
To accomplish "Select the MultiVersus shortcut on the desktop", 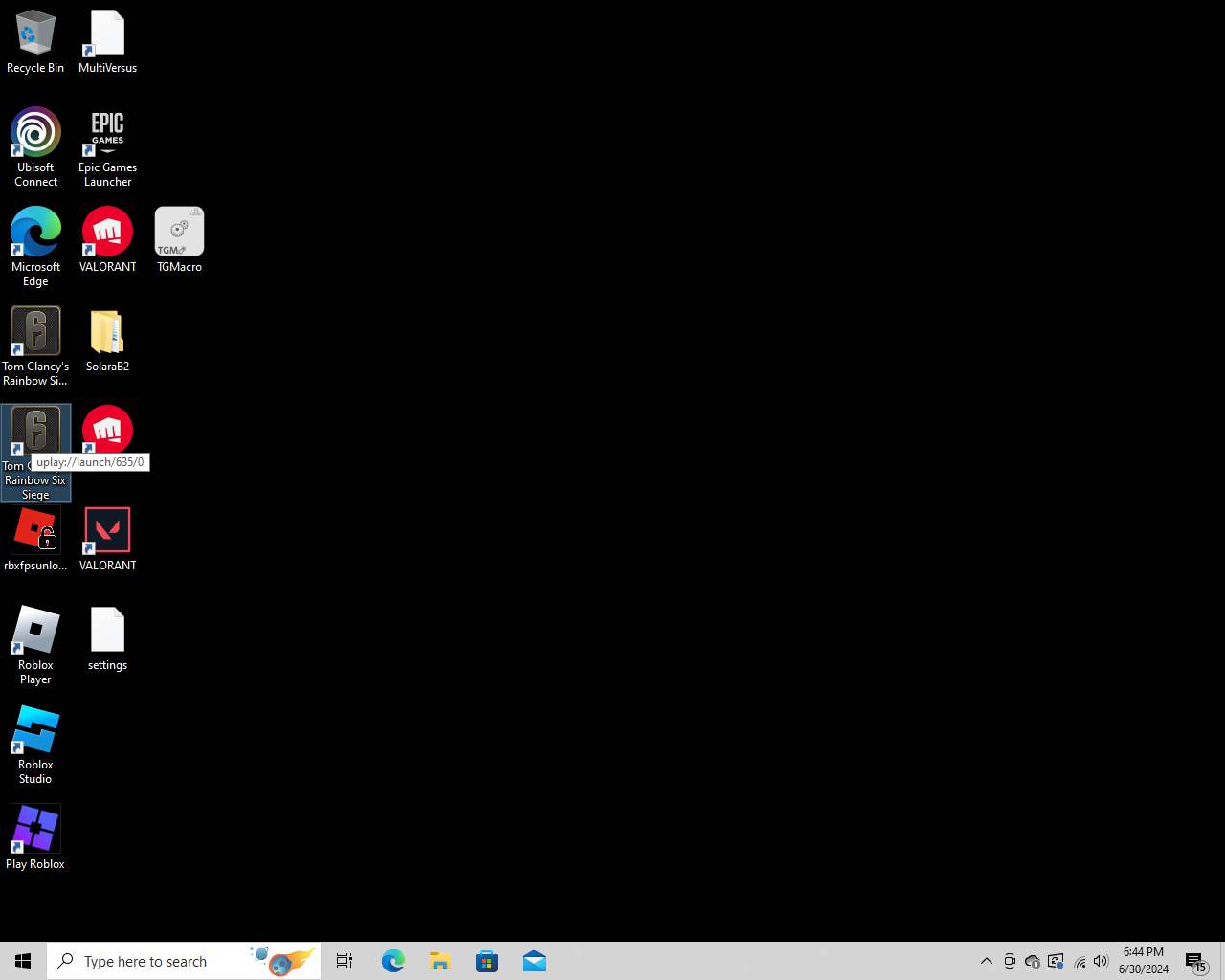I will tap(107, 42).
